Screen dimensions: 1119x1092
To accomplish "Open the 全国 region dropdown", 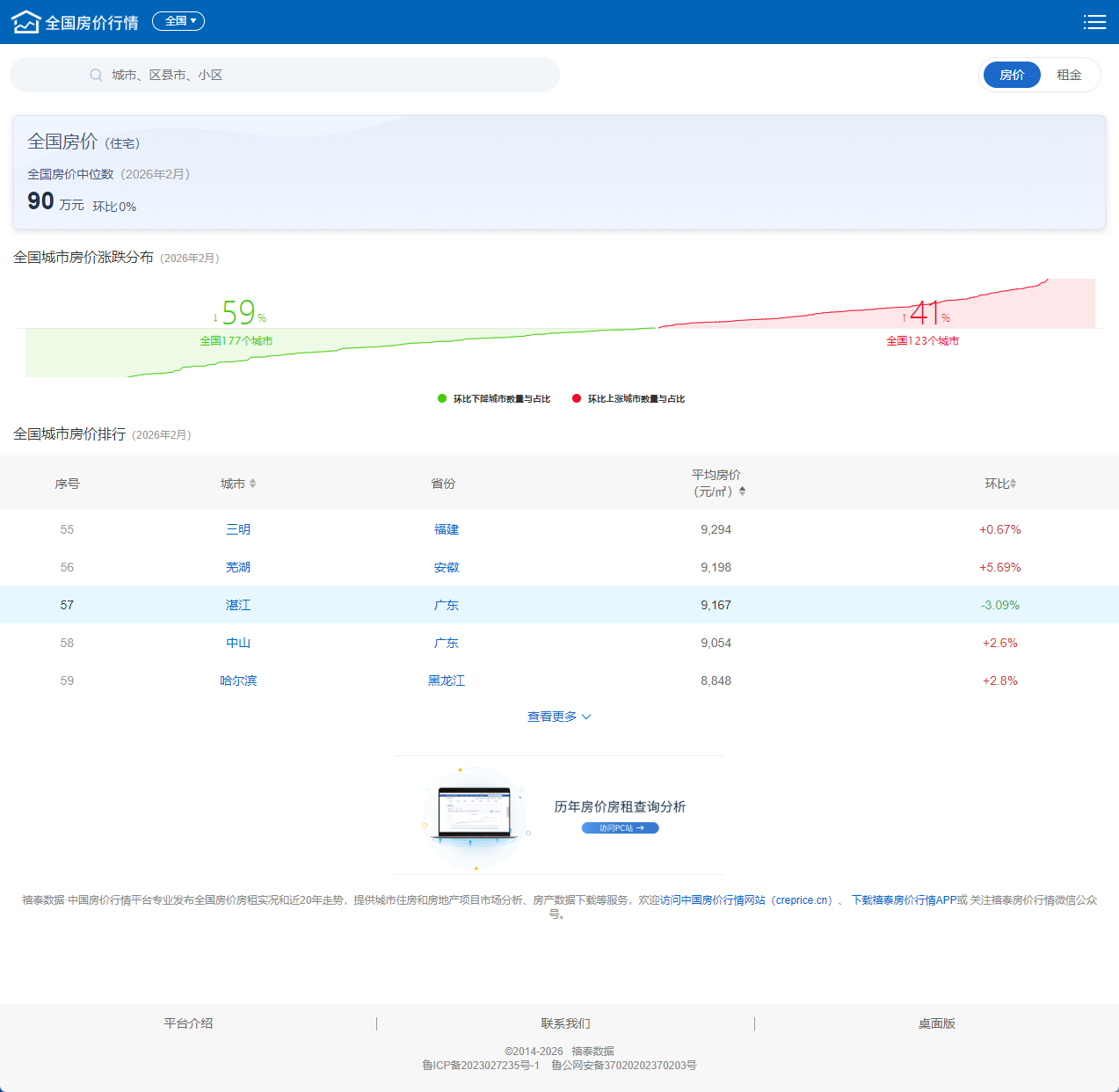I will pos(178,21).
